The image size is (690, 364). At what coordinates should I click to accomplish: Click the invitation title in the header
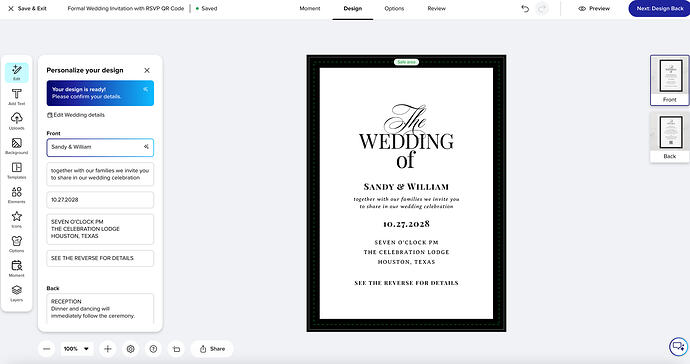[126, 8]
